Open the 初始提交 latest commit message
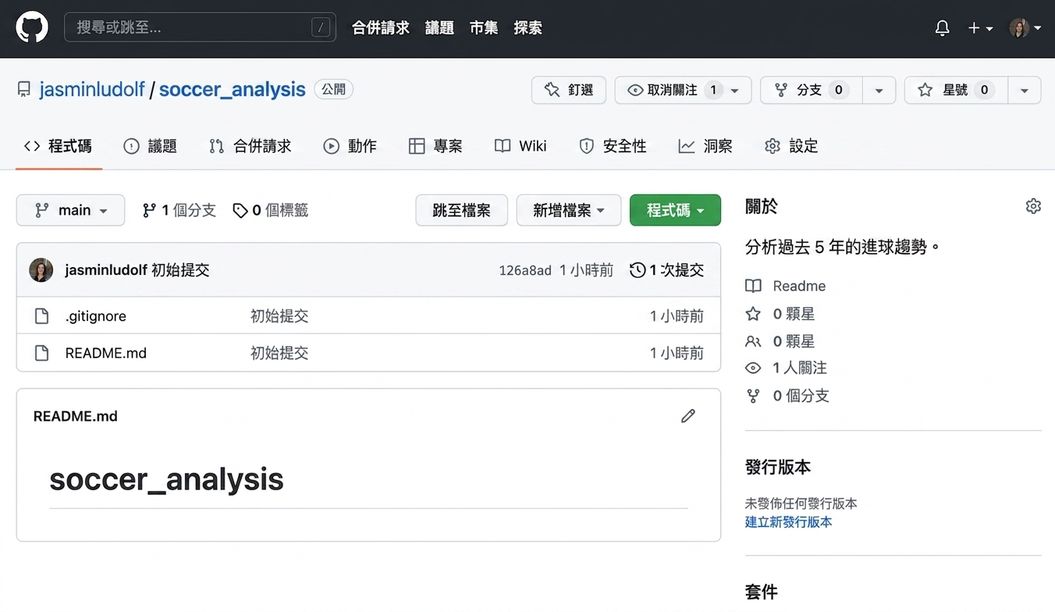1055x612 pixels. (180, 270)
